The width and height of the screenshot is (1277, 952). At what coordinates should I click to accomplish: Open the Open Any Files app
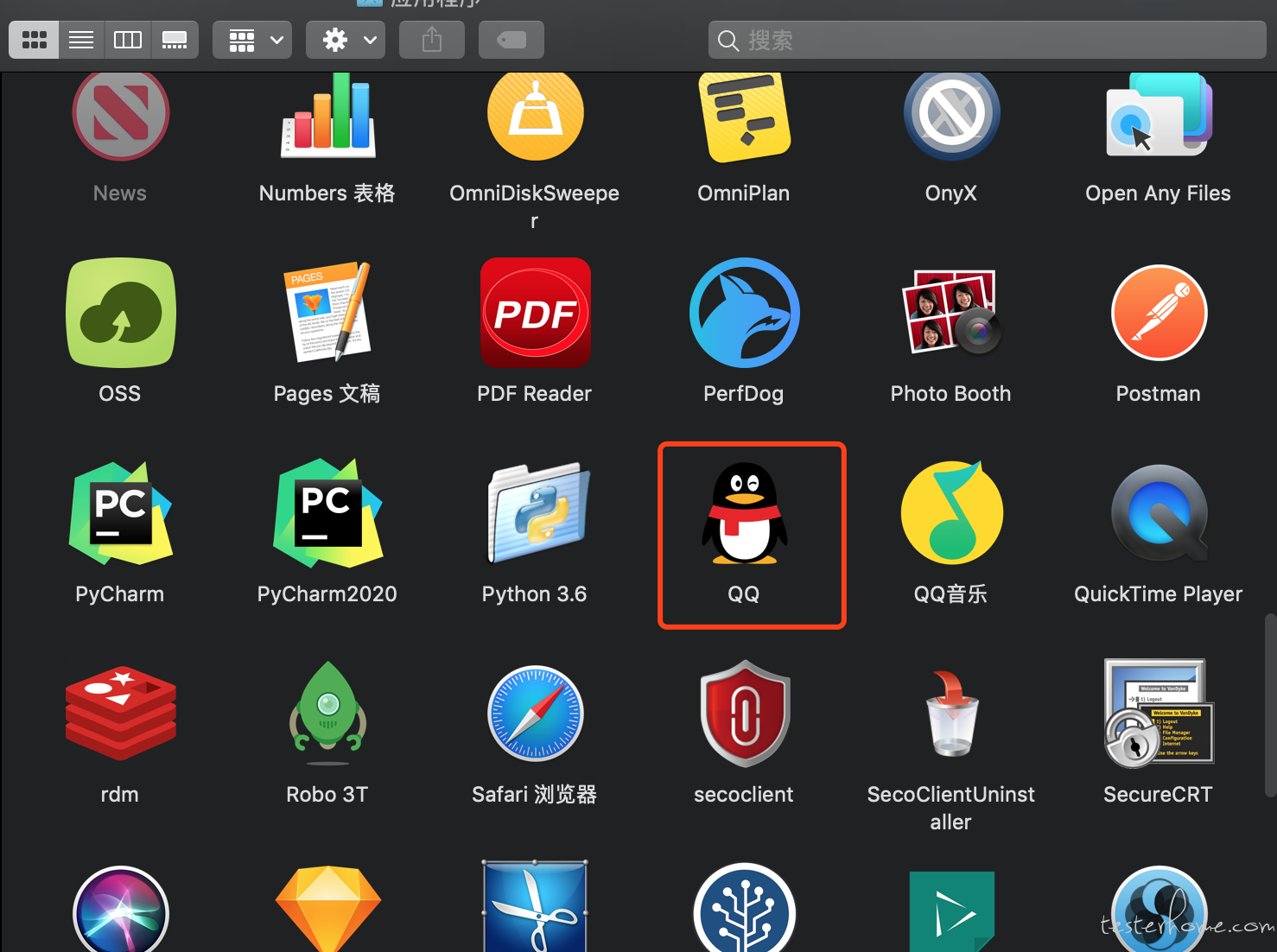1159,116
